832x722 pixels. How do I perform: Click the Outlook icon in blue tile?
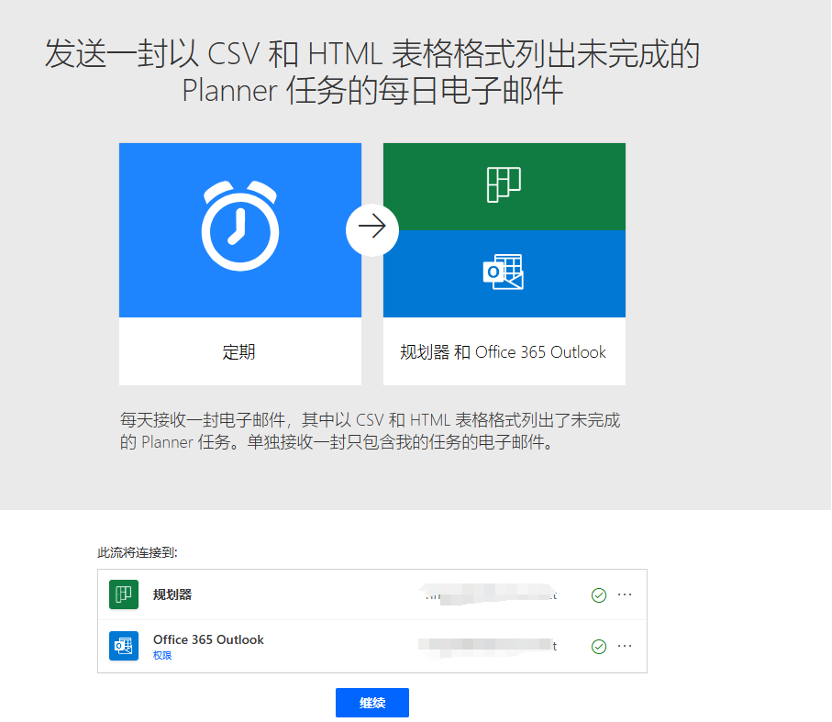tap(503, 272)
